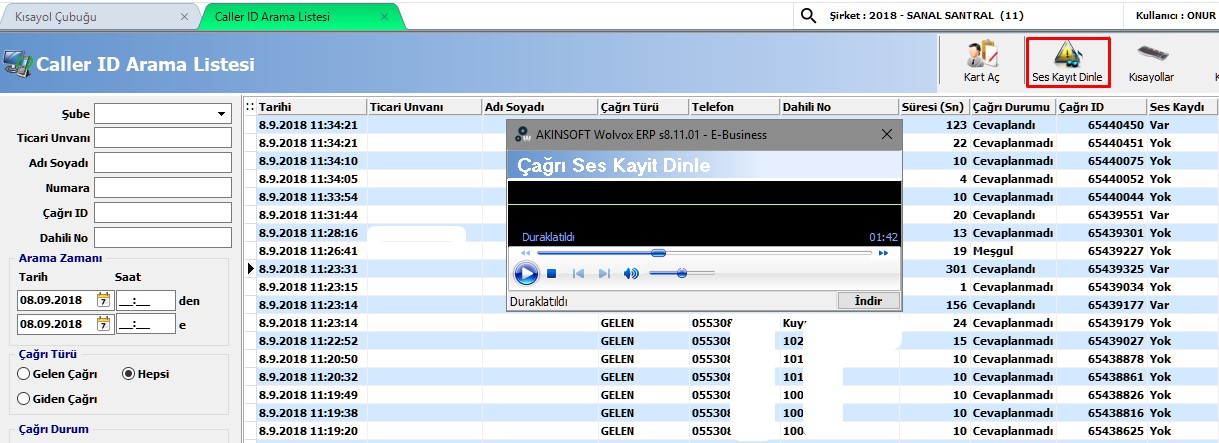Sort by Ses Kaydı column header
The height and width of the screenshot is (443, 1219).
[x=1183, y=107]
